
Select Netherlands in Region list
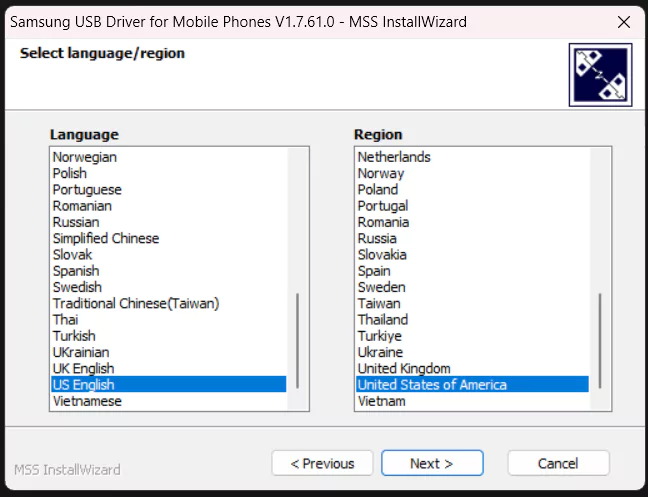pos(472,157)
